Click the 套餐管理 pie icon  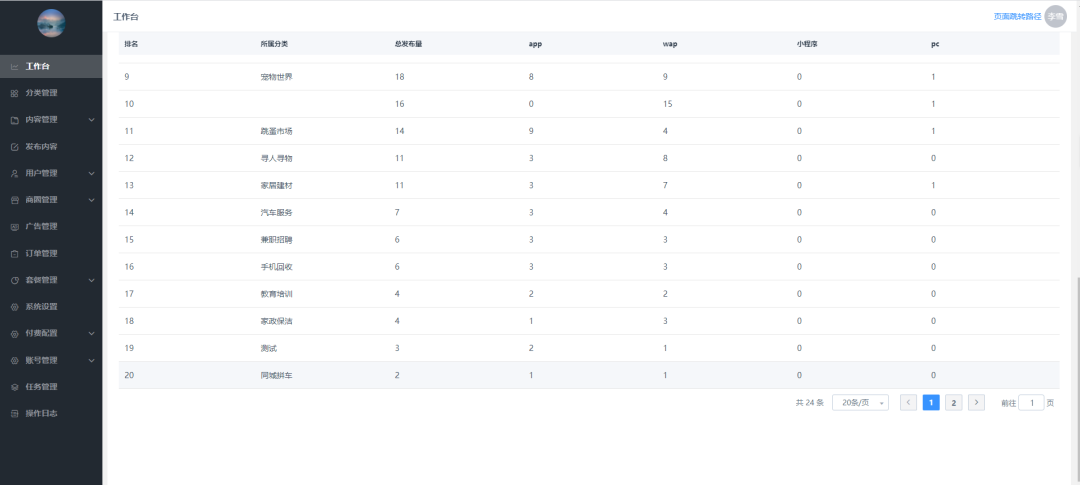coord(14,280)
